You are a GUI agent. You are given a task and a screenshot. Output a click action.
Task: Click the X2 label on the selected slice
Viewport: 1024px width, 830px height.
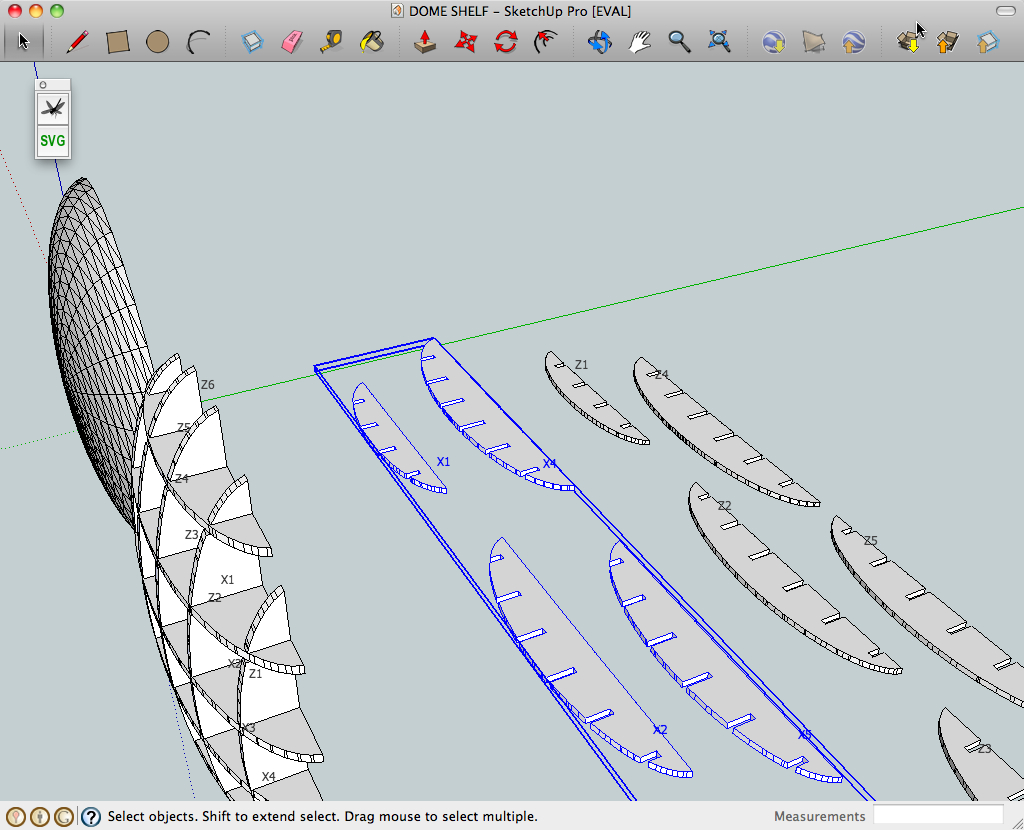660,729
